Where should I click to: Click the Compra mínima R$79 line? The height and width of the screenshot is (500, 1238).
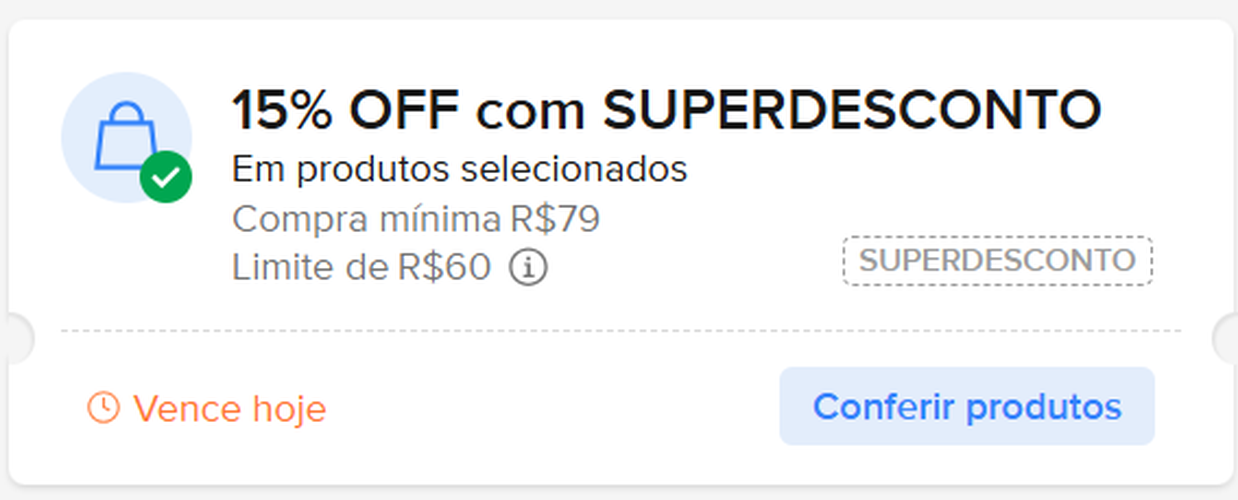(x=415, y=219)
